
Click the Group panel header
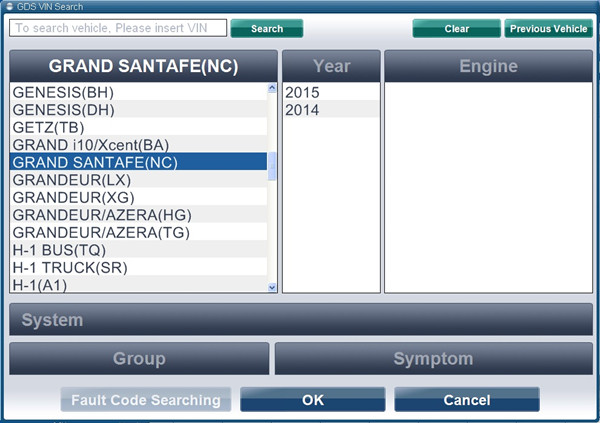tap(139, 359)
